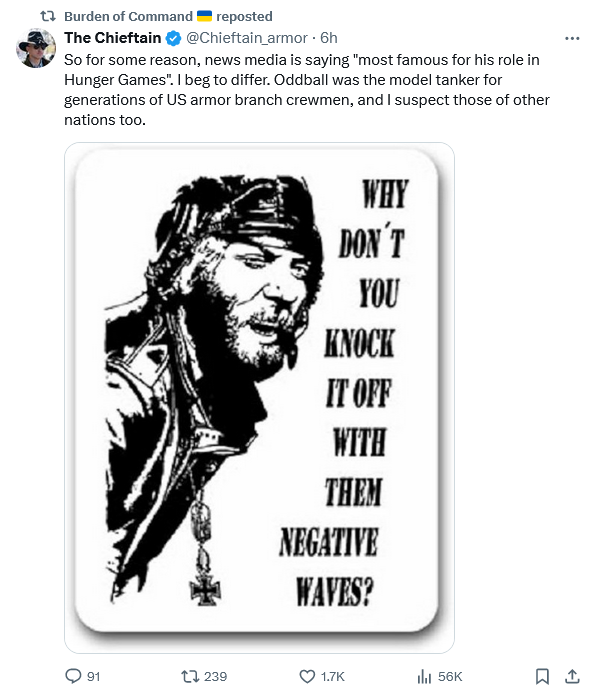Image resolution: width=598 pixels, height=698 pixels.
Task: Click The Chieftain display name
Action: pyautogui.click(x=113, y=38)
